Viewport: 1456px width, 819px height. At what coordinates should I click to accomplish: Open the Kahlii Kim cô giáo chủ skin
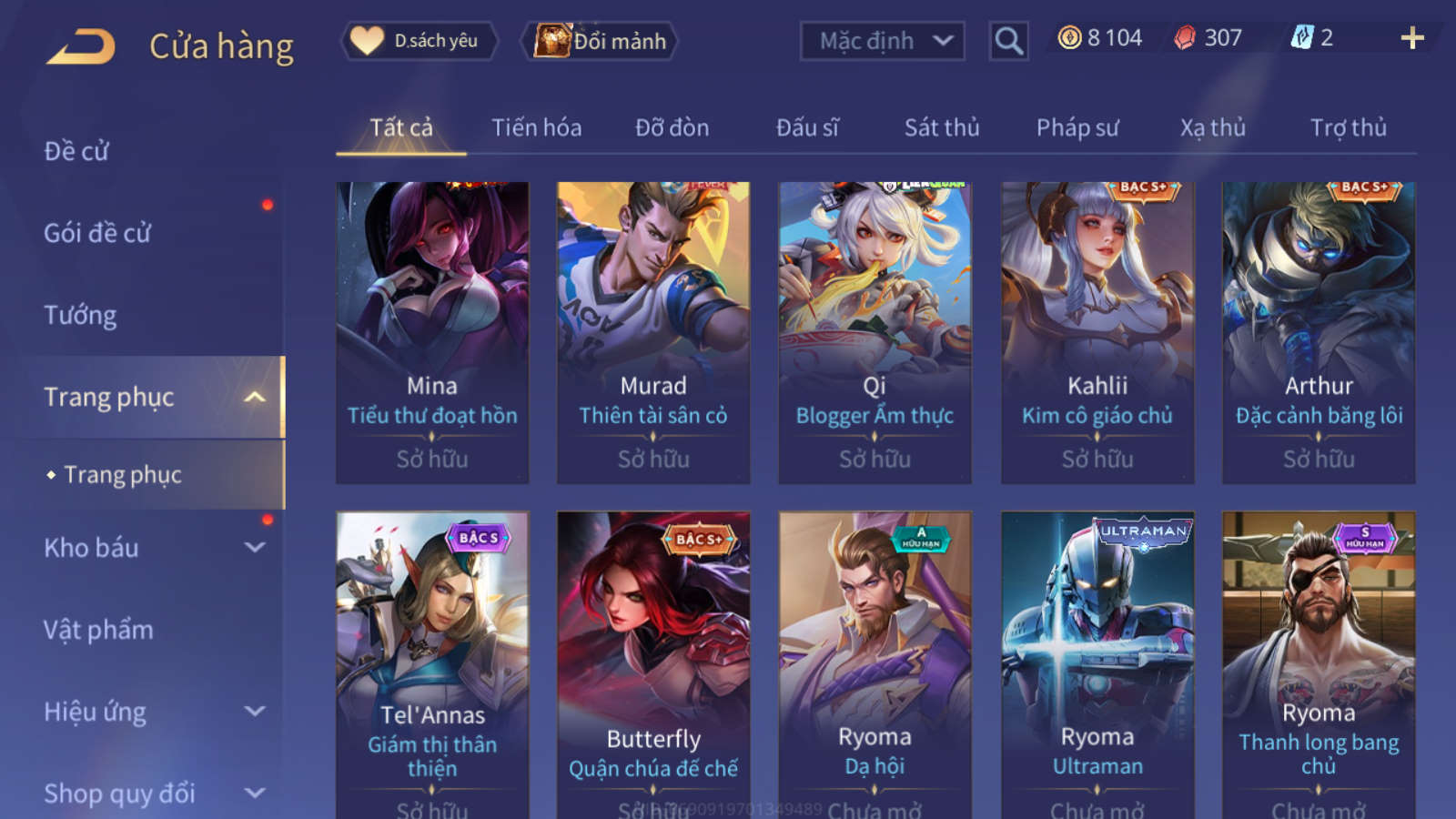[x=1097, y=332]
